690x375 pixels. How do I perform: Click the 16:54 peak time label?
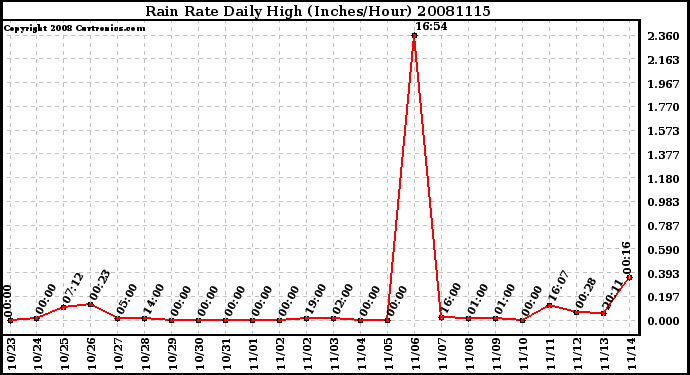coord(431,26)
